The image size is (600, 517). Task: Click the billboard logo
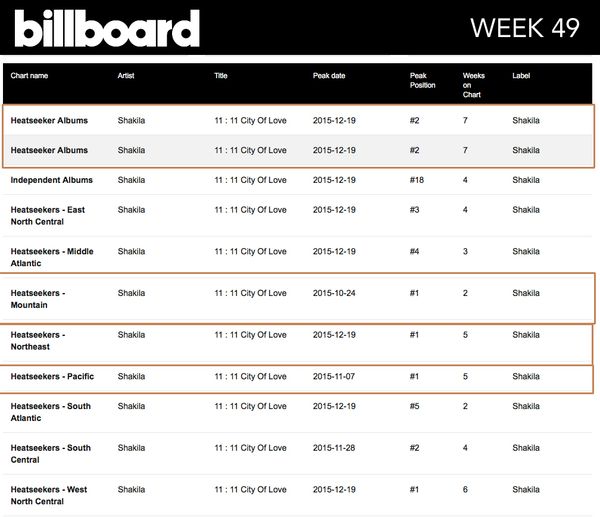(107, 28)
